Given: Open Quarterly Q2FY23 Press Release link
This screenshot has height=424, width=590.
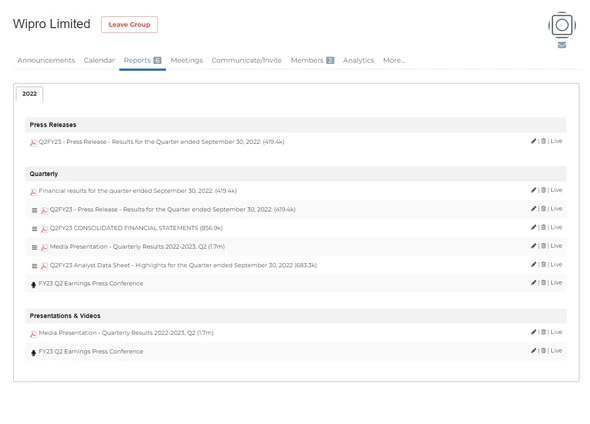Looking at the screenshot, I should (173, 210).
